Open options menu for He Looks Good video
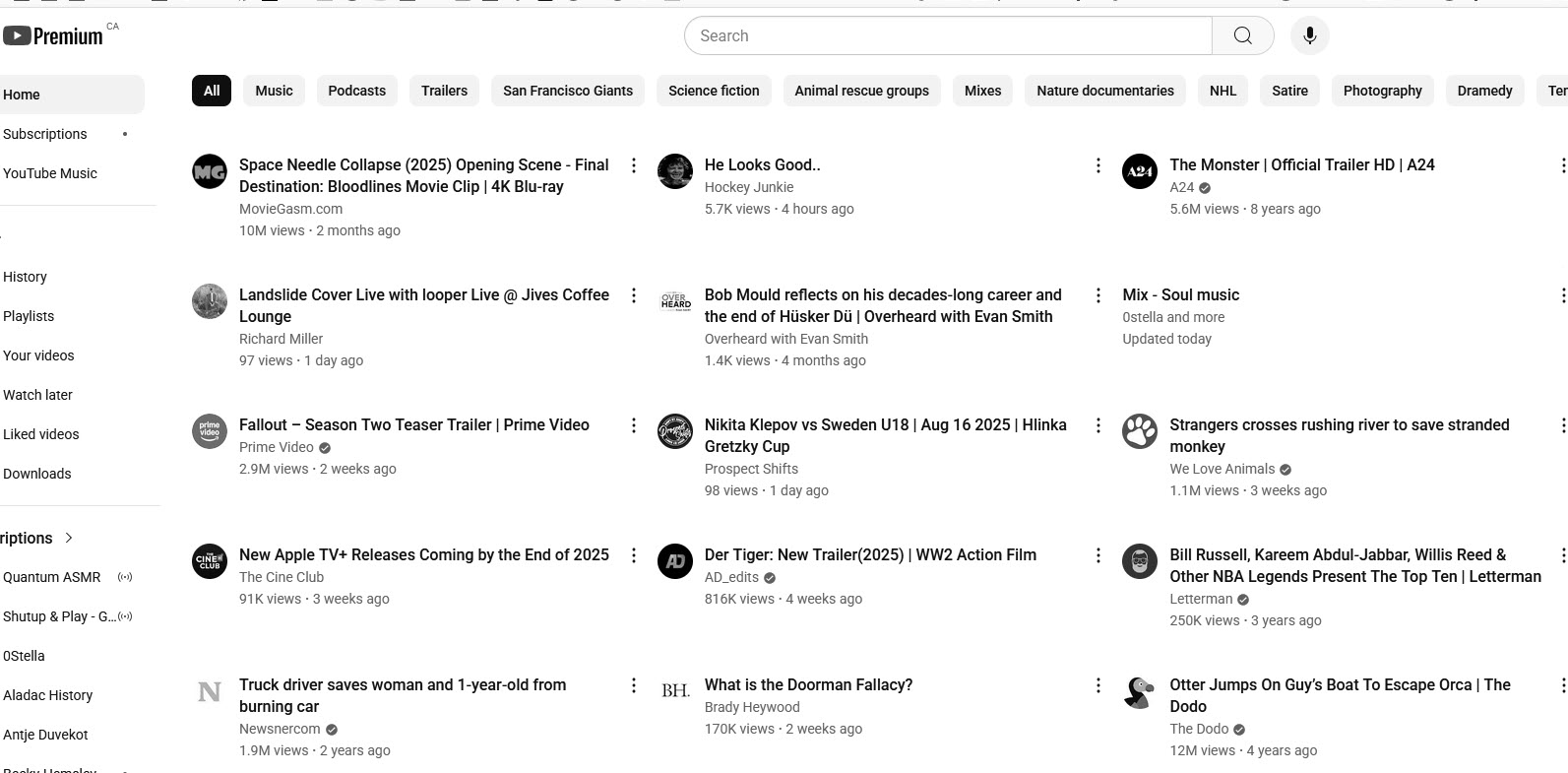 (1098, 165)
